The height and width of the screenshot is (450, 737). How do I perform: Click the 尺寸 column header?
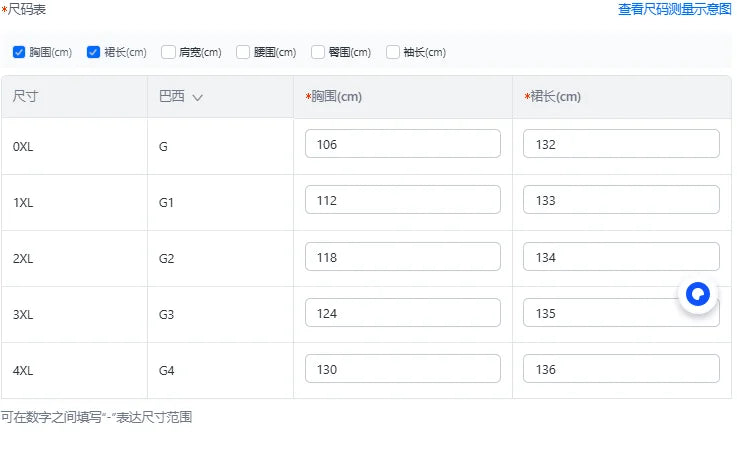[26, 97]
